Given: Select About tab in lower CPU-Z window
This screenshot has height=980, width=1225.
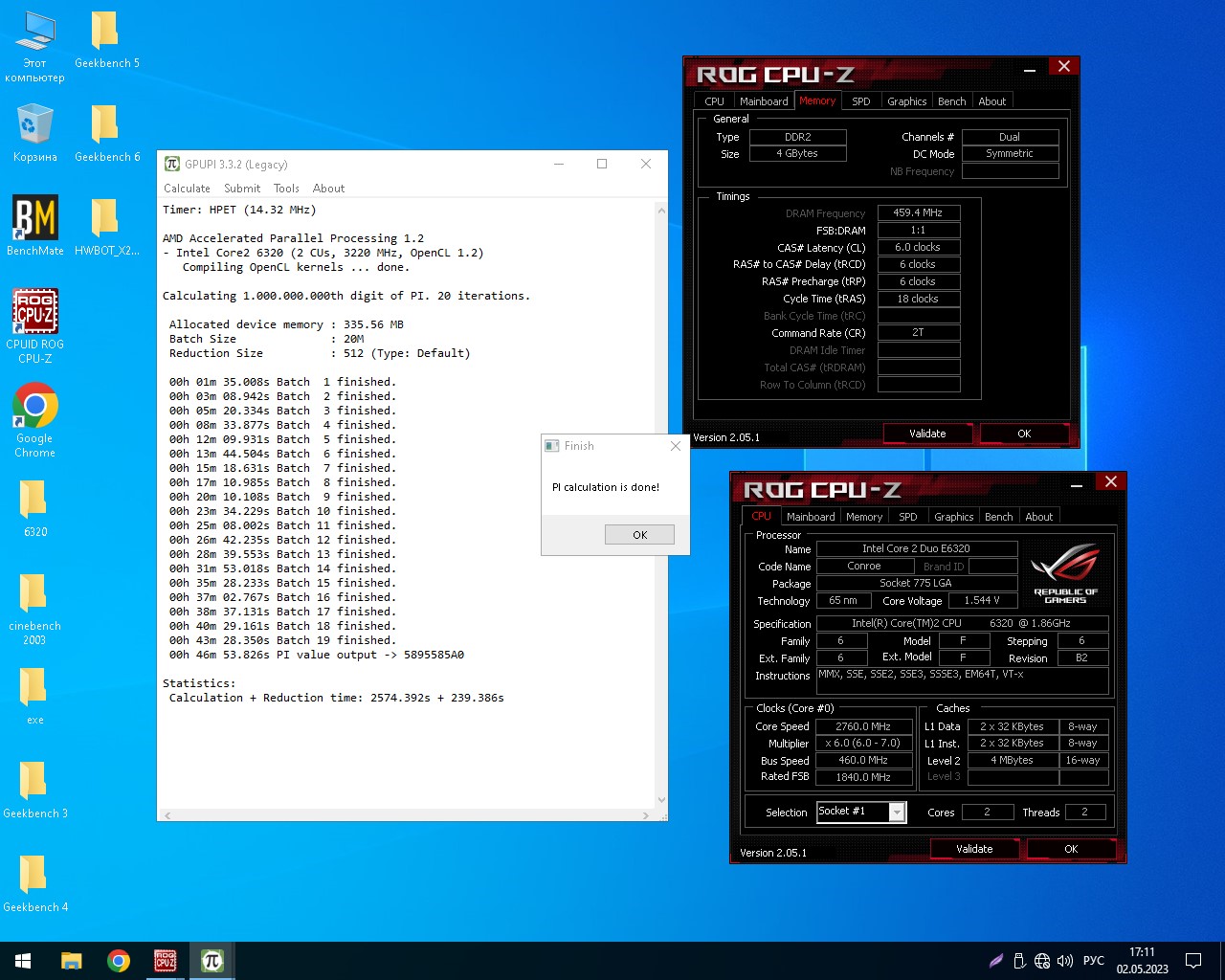Looking at the screenshot, I should (x=1038, y=517).
